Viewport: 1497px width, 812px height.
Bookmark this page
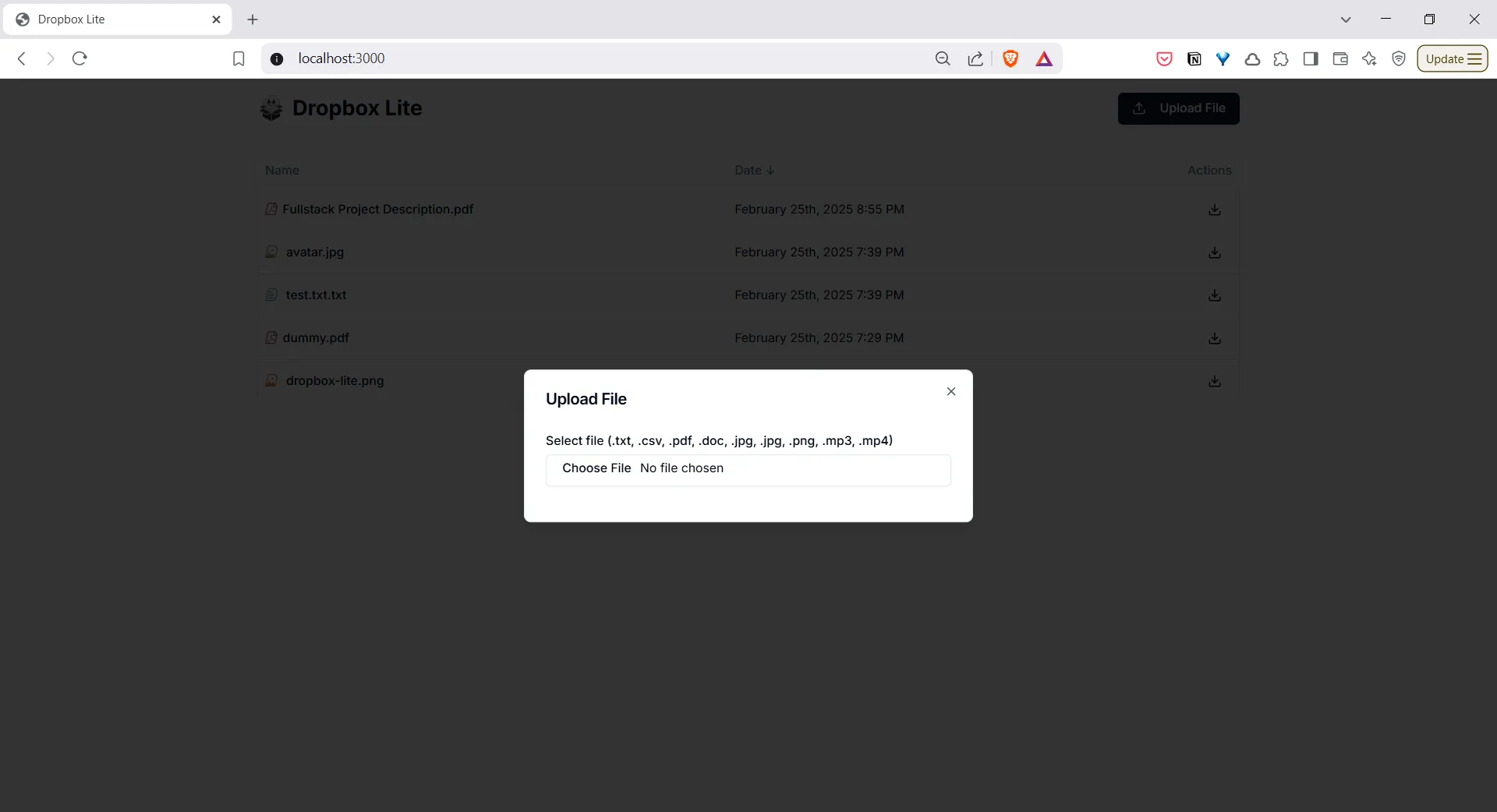tap(239, 58)
